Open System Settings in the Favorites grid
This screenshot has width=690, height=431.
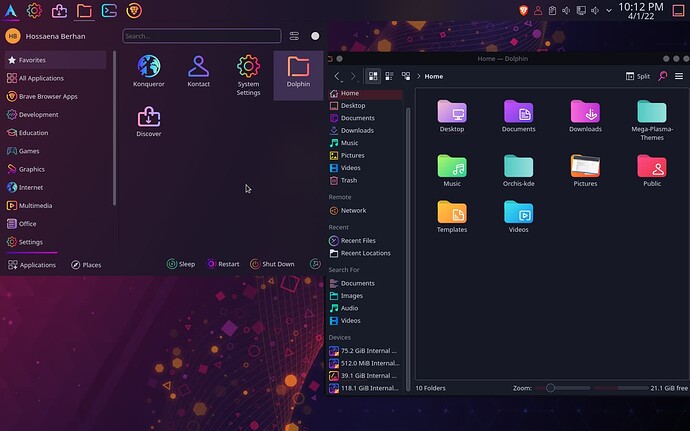[248, 75]
